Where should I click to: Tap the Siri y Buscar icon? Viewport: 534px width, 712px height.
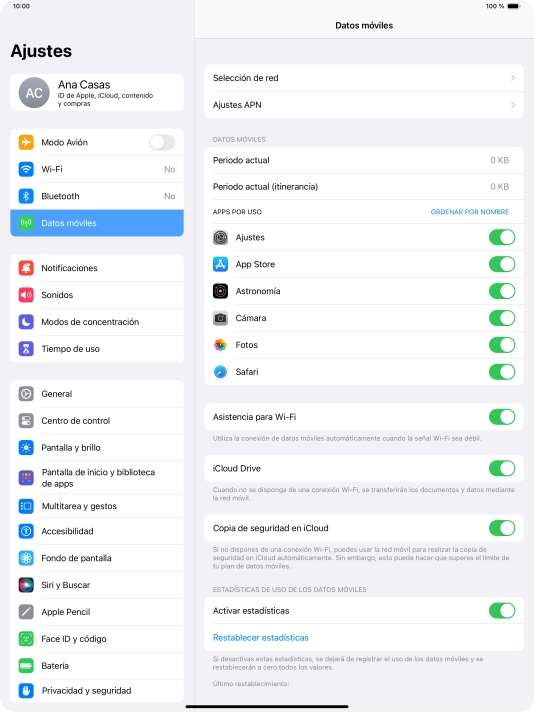click(26, 585)
